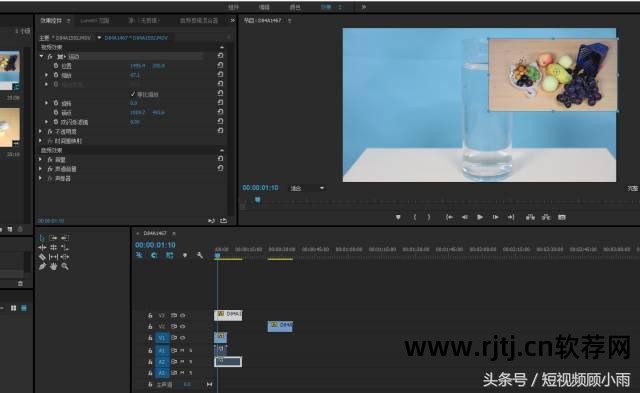This screenshot has width=640, height=393.
Task: Open Timeline Display Settings wrench
Action: coord(200,255)
